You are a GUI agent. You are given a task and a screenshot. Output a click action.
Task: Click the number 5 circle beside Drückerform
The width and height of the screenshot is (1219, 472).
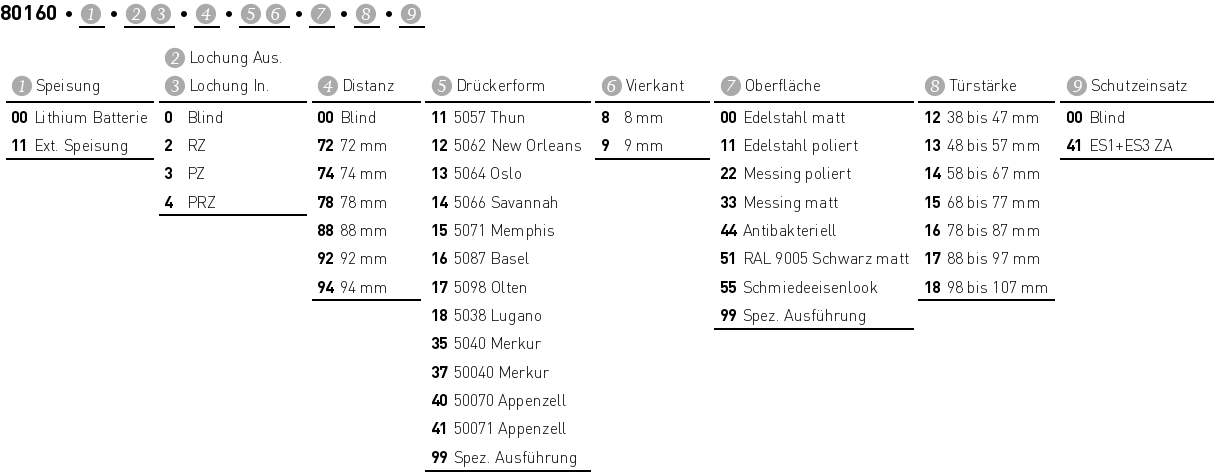442,87
